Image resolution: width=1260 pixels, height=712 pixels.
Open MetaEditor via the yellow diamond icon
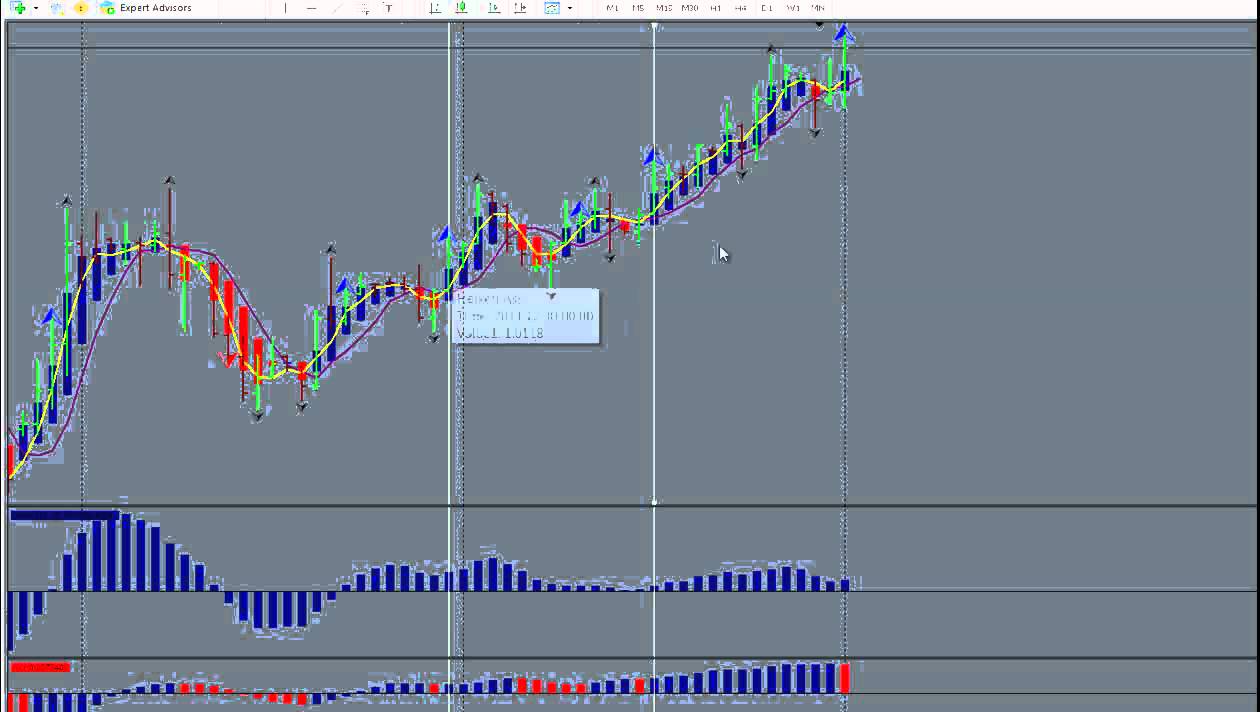[81, 8]
